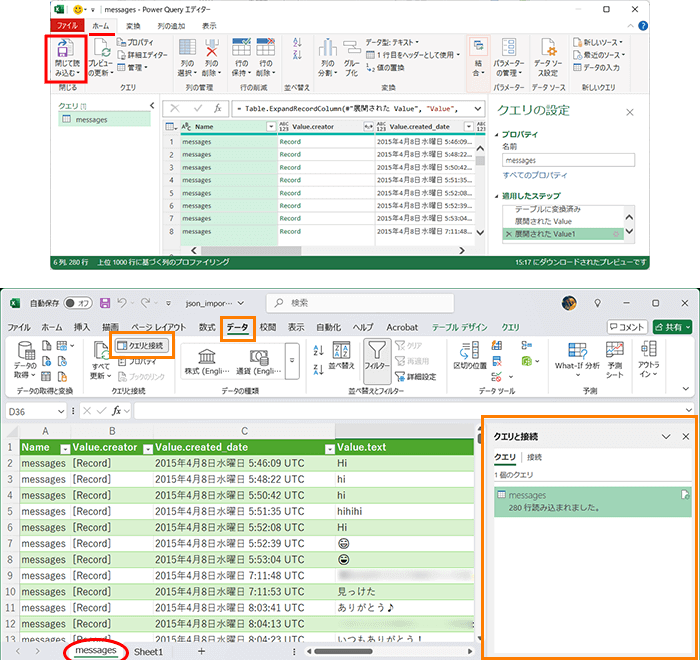Click Excel search box
The height and width of the screenshot is (660, 700).
pos(360,303)
